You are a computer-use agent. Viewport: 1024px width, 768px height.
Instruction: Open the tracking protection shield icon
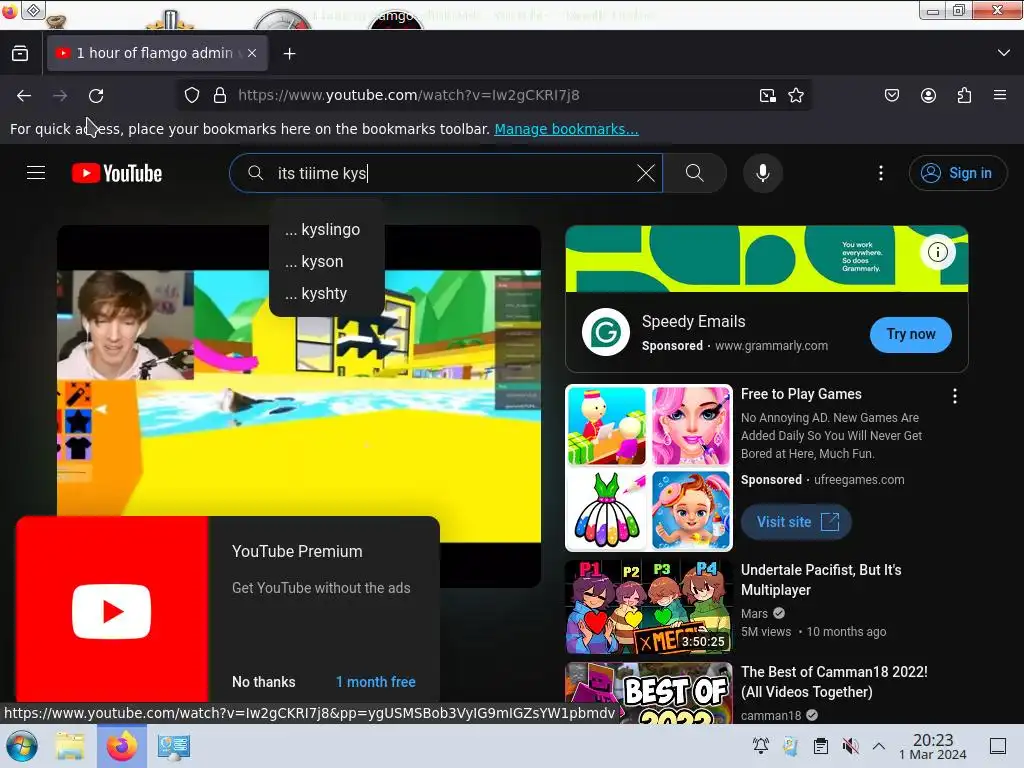coord(191,95)
